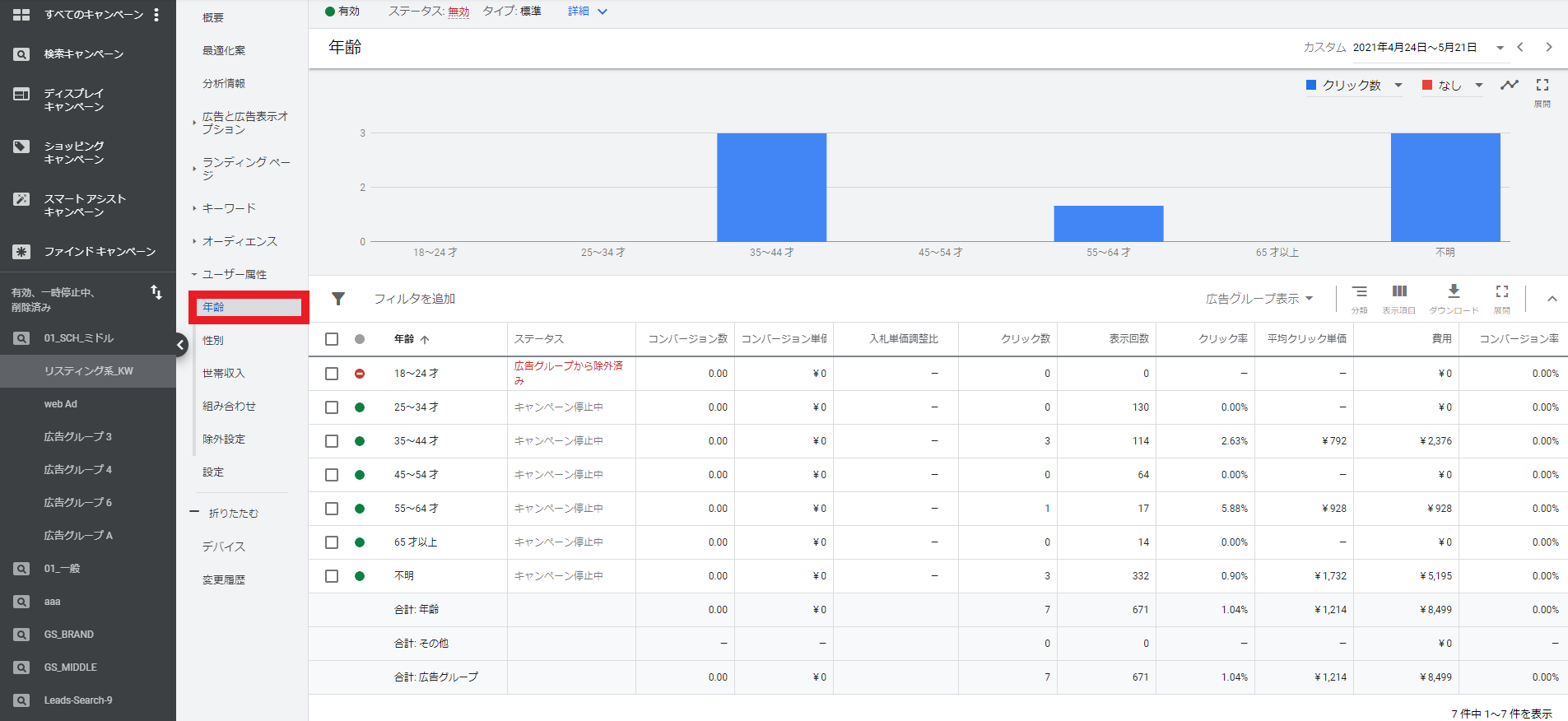This screenshot has width=1568, height=721.
Task: Click the 検索キャンペーン magnifier icon
Action: point(21,54)
